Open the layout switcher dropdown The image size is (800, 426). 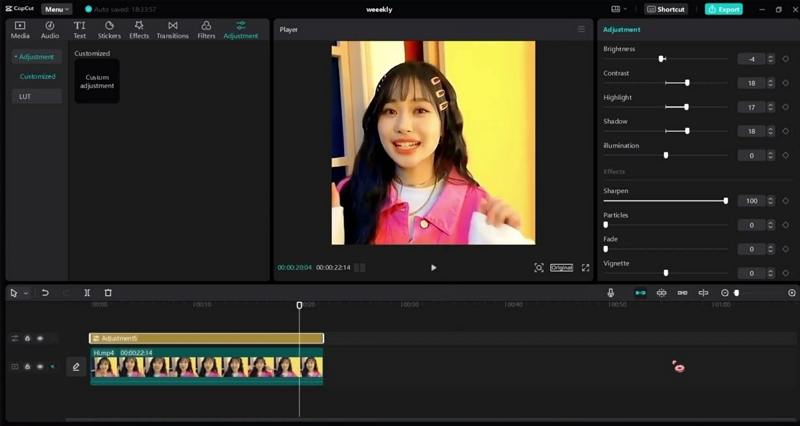click(618, 9)
